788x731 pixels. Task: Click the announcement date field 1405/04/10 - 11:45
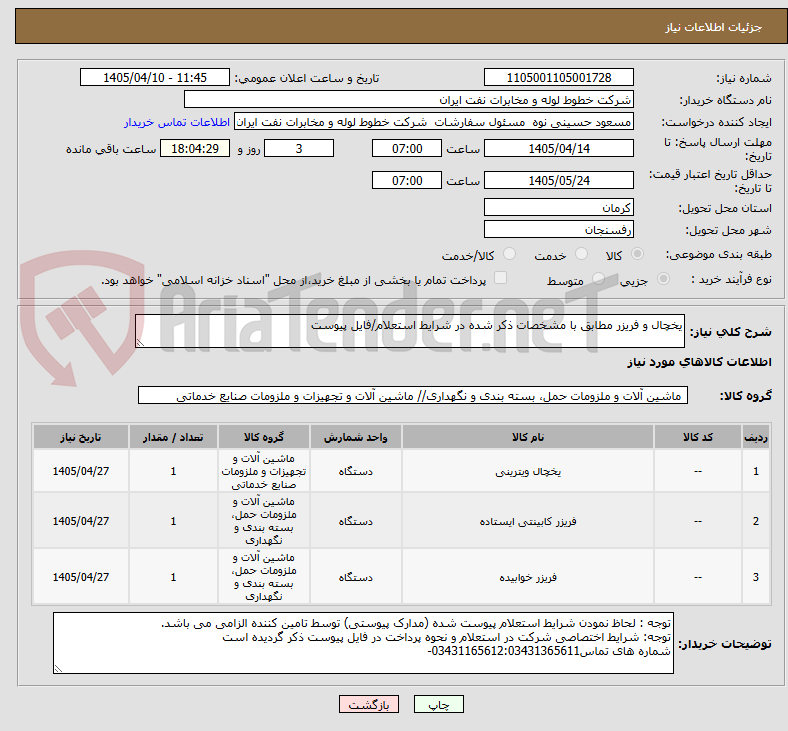(x=155, y=78)
